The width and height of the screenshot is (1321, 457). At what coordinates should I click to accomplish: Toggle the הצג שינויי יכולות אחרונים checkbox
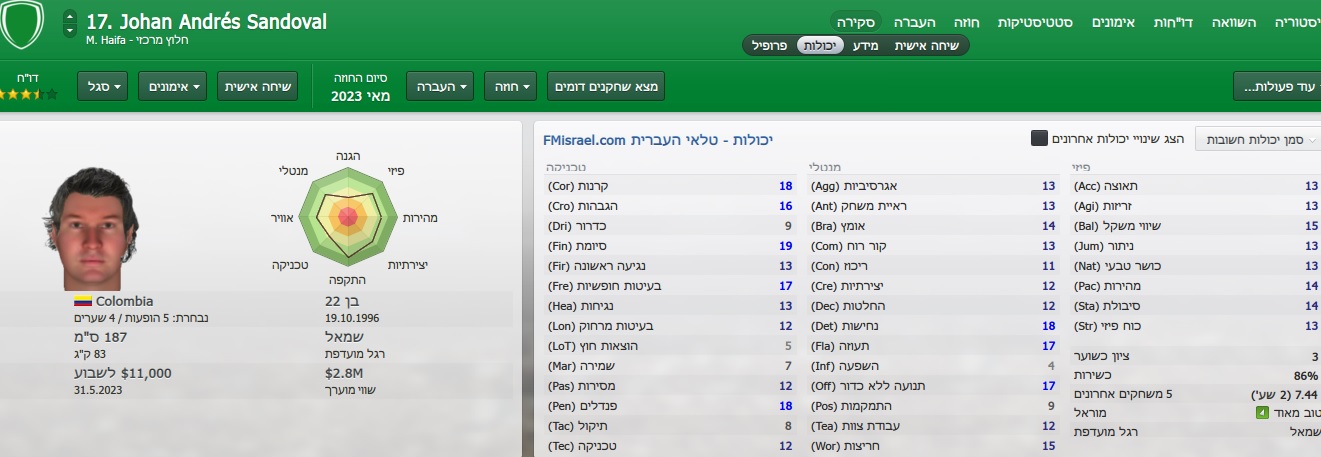coord(1040,139)
